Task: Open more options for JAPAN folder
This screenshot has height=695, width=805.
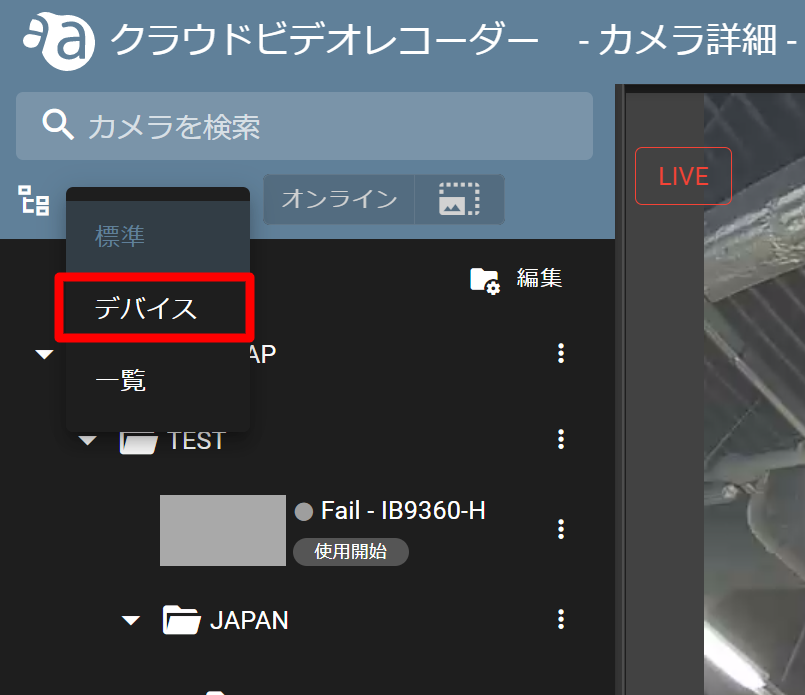Action: 561,620
